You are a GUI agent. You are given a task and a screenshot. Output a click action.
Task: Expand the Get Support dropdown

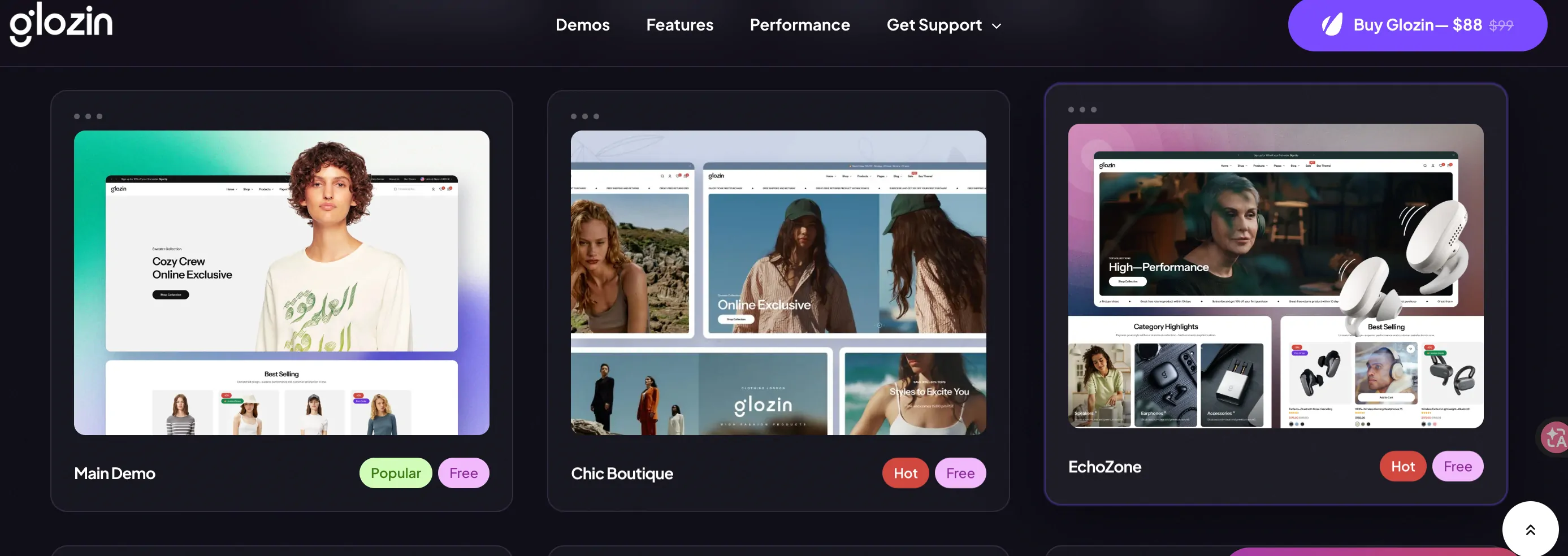[x=943, y=25]
